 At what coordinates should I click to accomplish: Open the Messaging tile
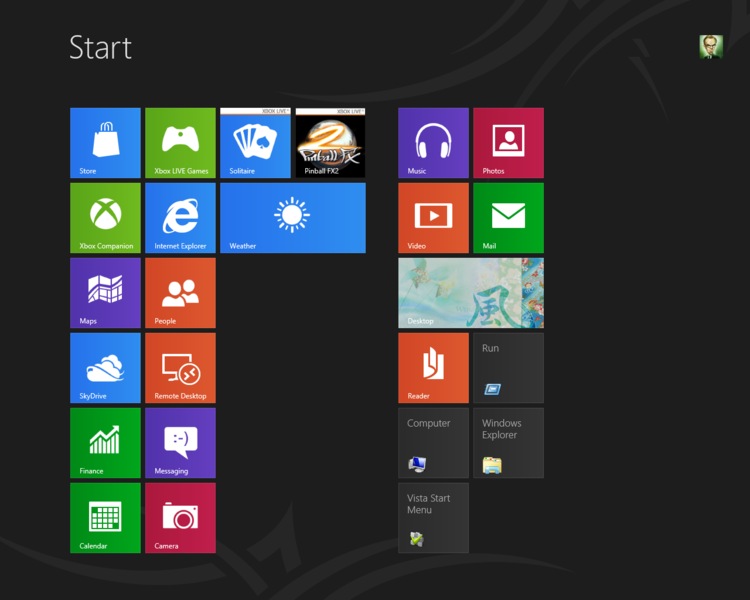click(180, 443)
